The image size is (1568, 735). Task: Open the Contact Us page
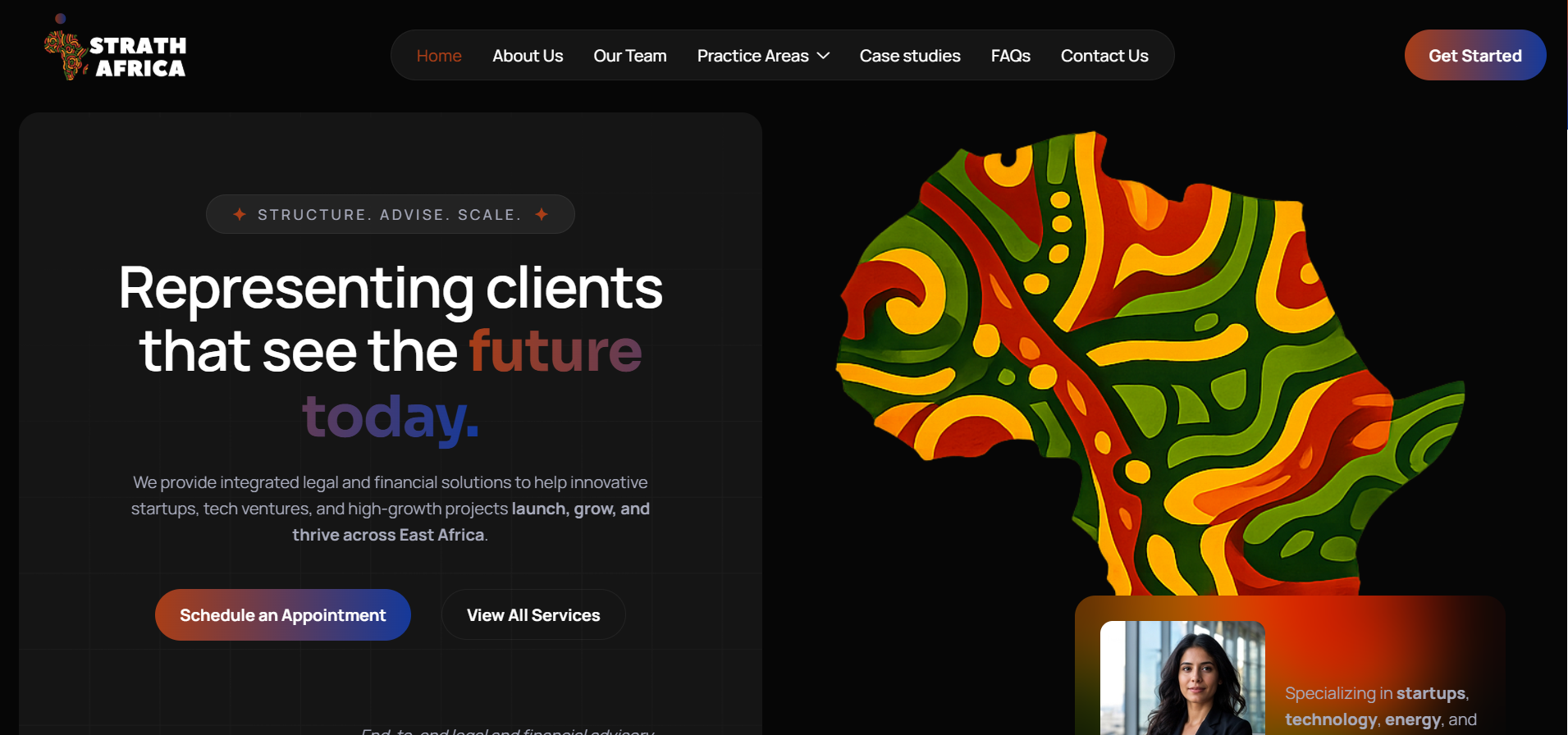(x=1104, y=56)
